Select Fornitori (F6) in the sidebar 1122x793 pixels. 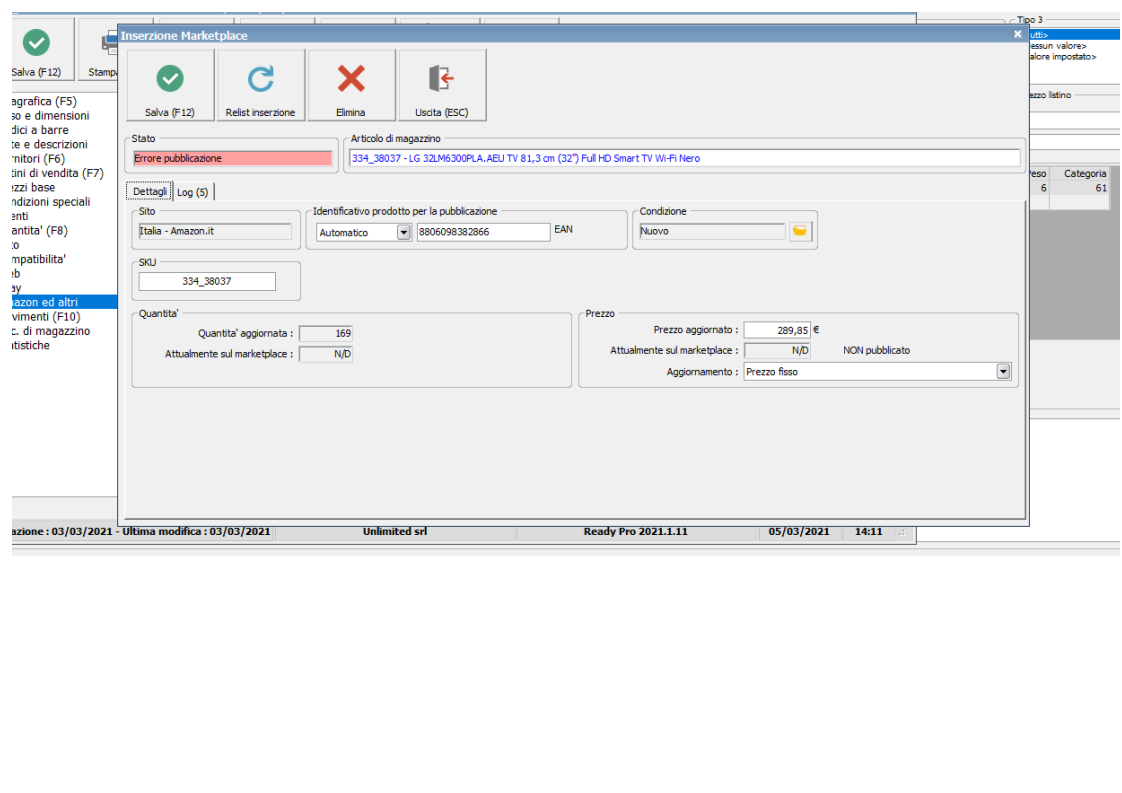(x=38, y=159)
